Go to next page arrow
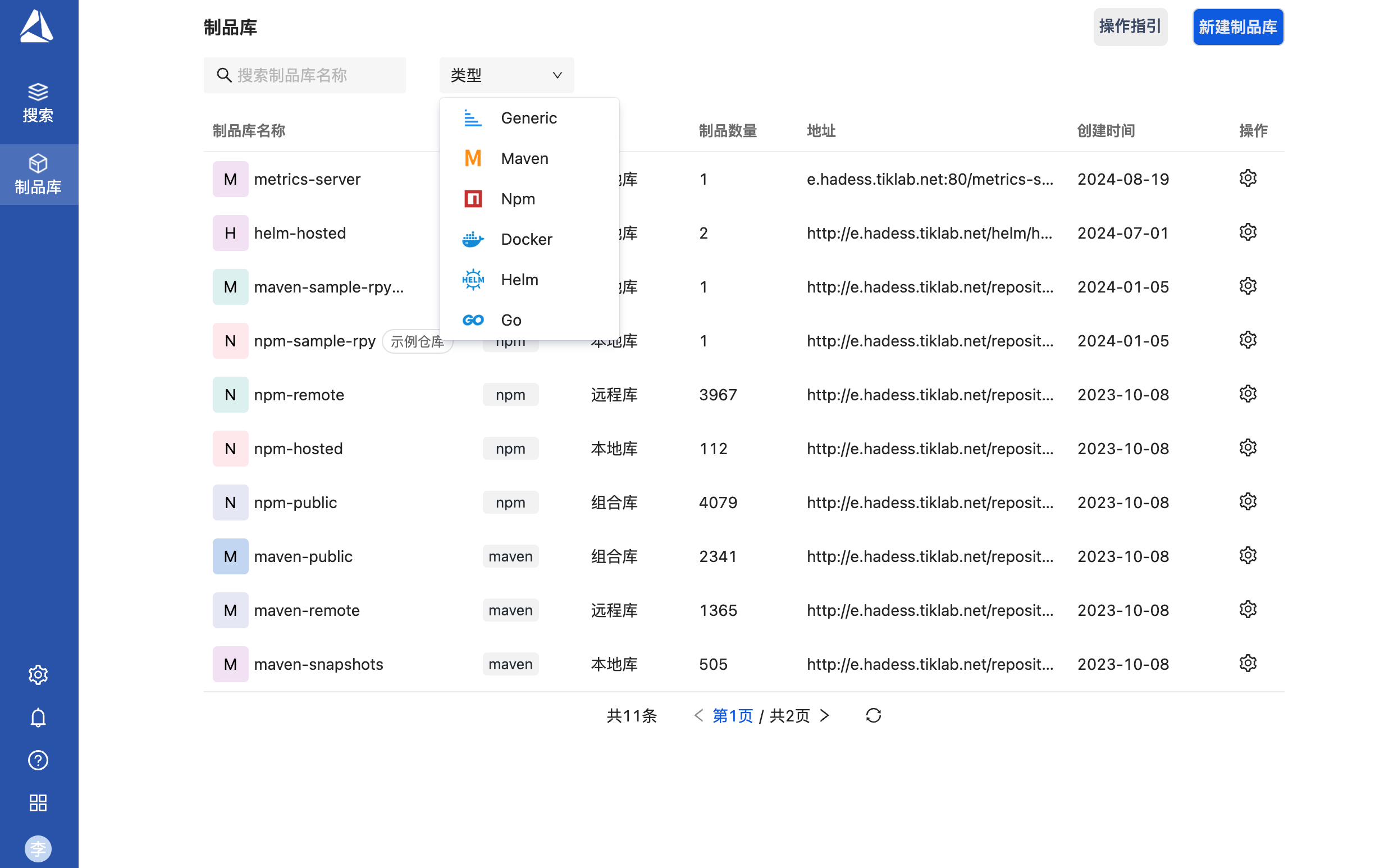 coord(825,715)
